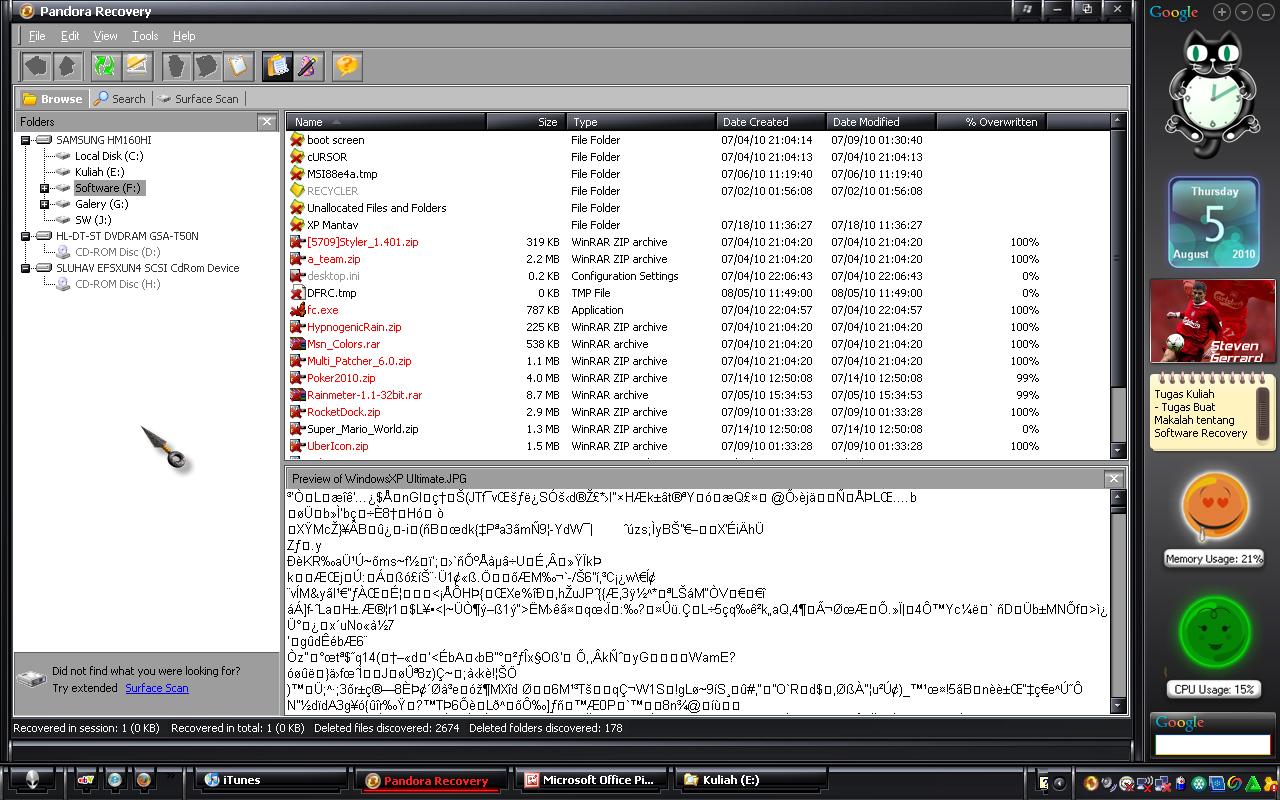
Task: Sort by the % Overwritten column header
Action: (991, 122)
